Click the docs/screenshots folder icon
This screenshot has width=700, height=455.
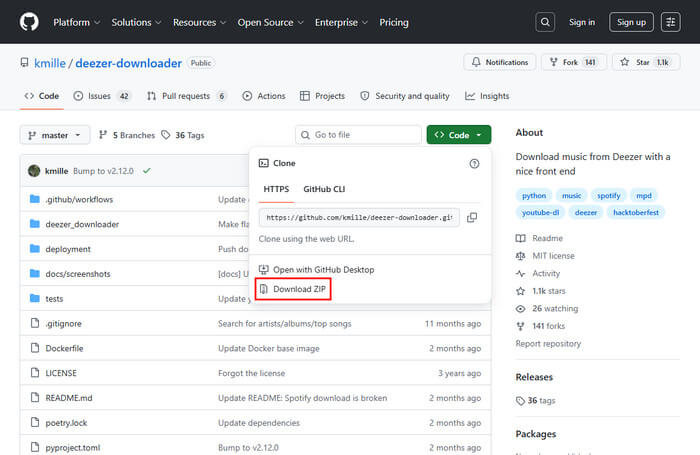tap(34, 273)
